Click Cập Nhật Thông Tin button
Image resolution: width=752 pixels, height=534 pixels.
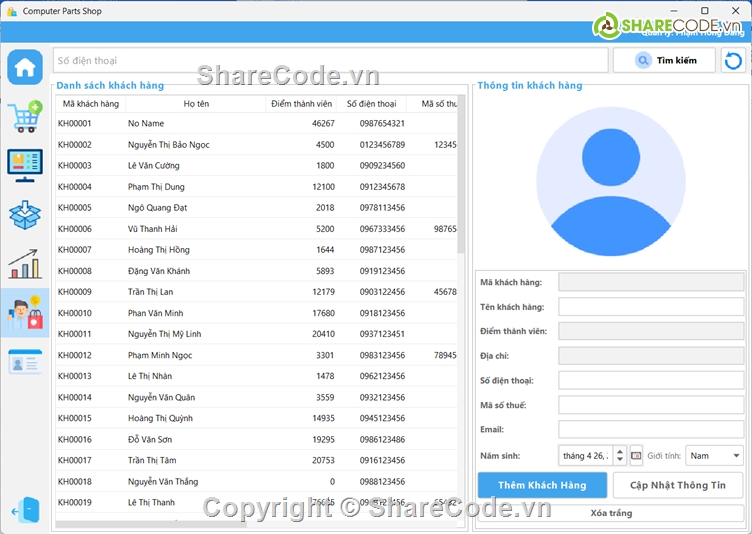(678, 485)
